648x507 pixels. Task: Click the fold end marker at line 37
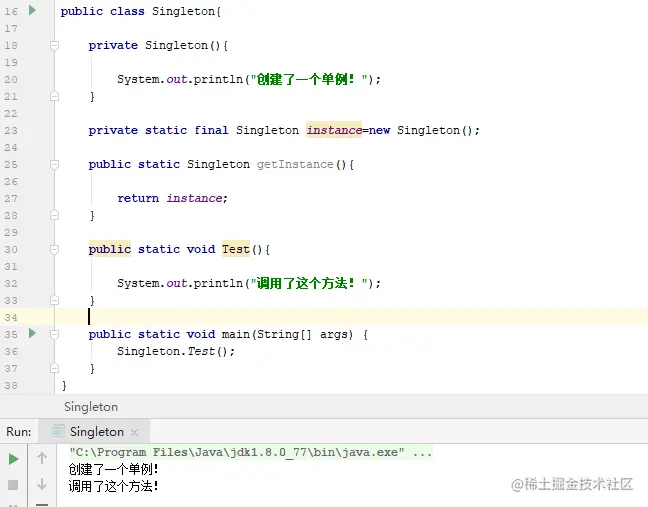point(54,368)
